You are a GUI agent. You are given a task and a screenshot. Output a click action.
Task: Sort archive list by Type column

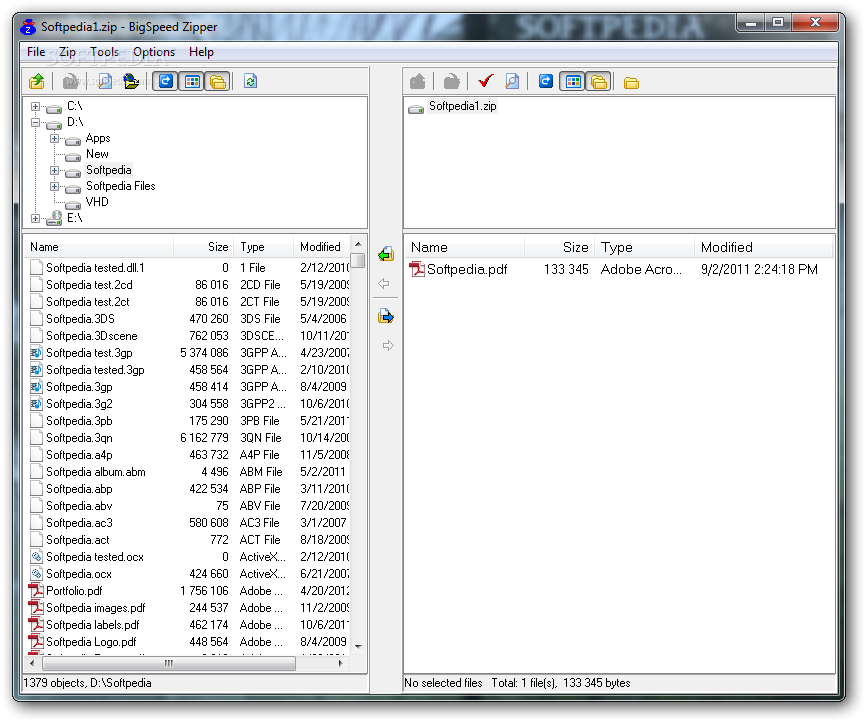[645, 247]
